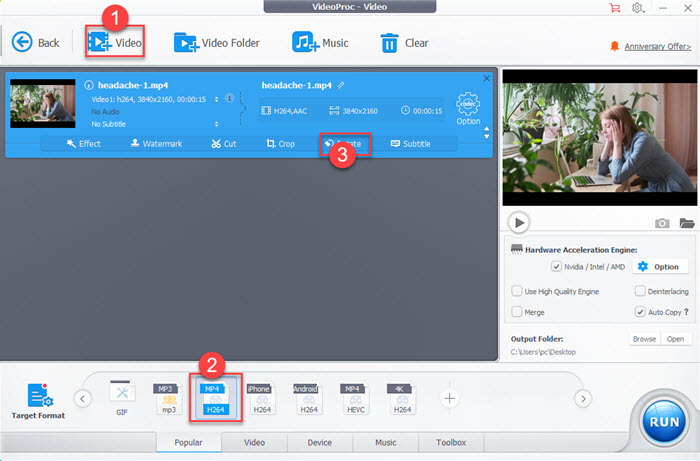Switch to the Device tab

pos(320,442)
